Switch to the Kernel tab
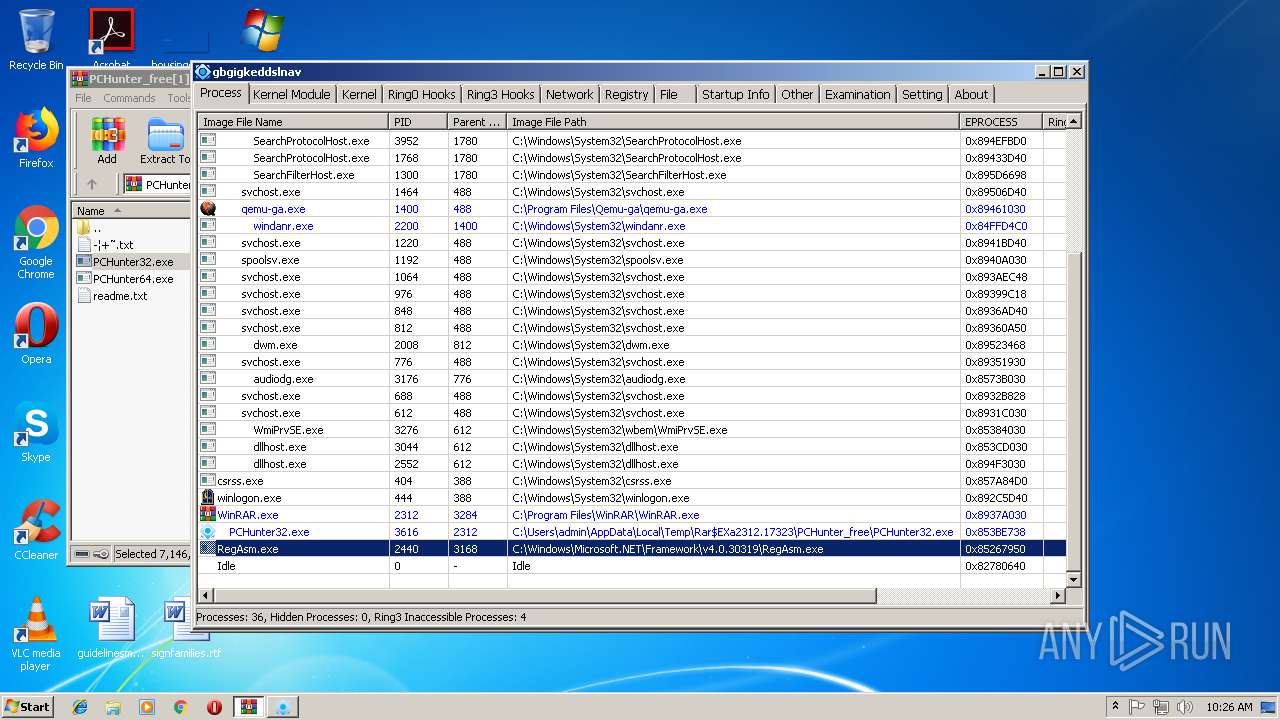The width and height of the screenshot is (1280, 720). (x=359, y=94)
